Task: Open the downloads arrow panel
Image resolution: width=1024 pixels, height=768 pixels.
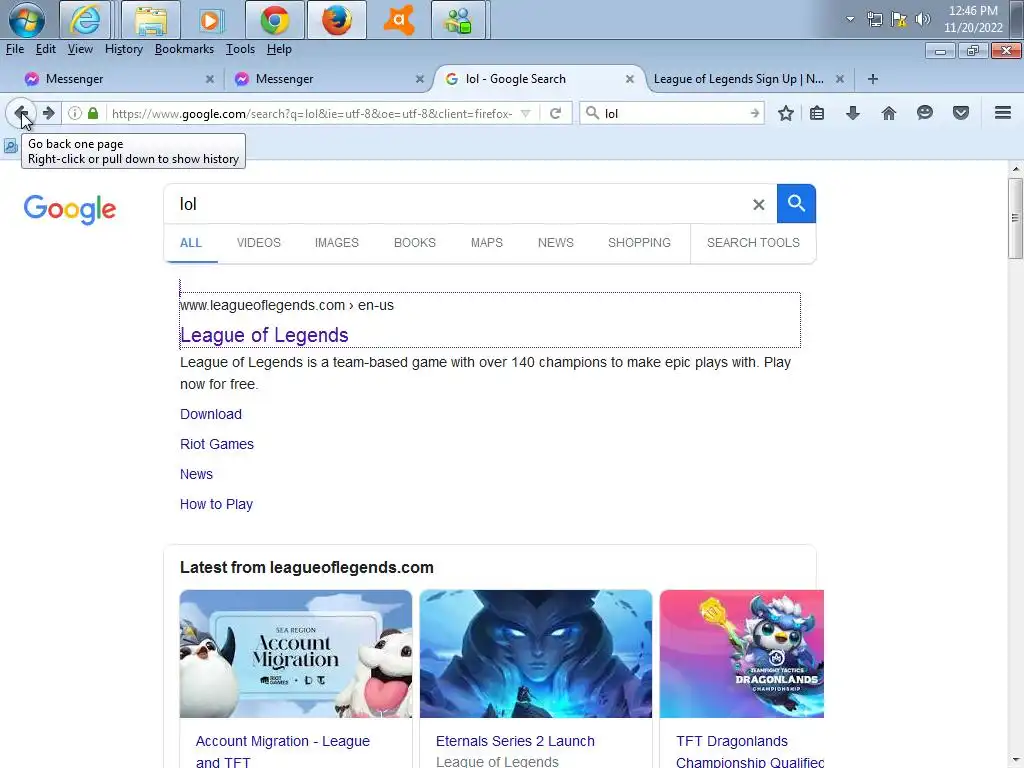Action: [x=852, y=113]
